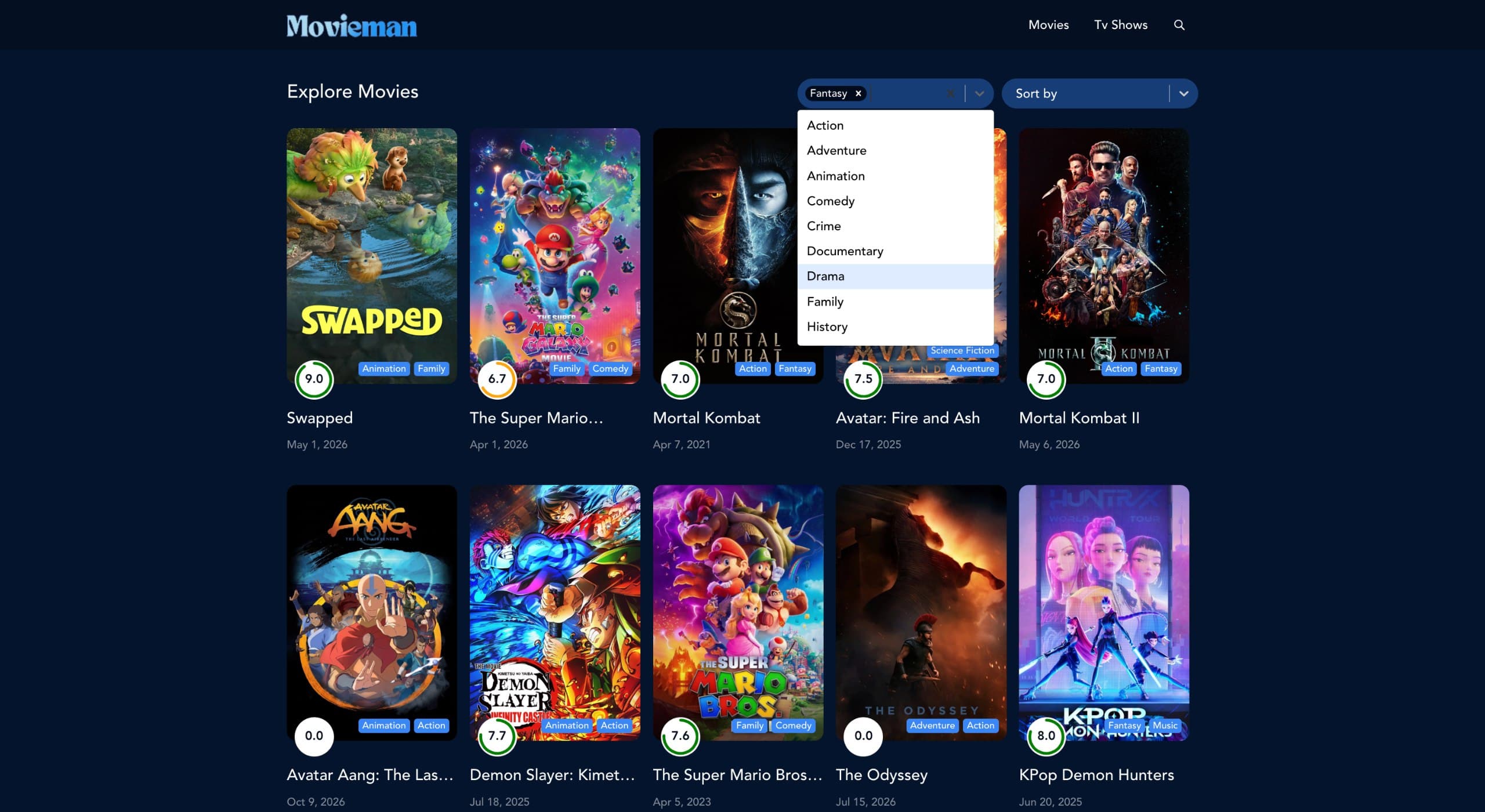Click the date Dec 17, 2025
Viewport: 1485px width, 812px height.
pyautogui.click(x=868, y=445)
